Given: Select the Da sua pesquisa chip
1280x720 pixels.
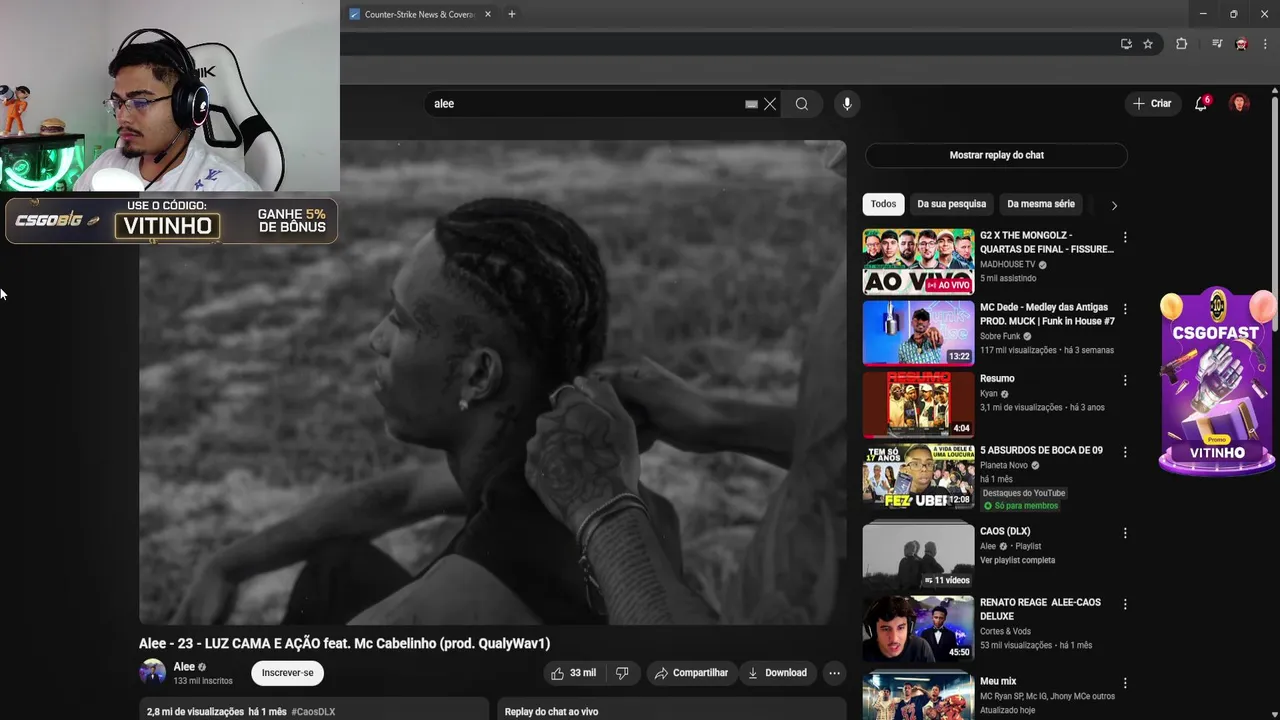Looking at the screenshot, I should (951, 204).
